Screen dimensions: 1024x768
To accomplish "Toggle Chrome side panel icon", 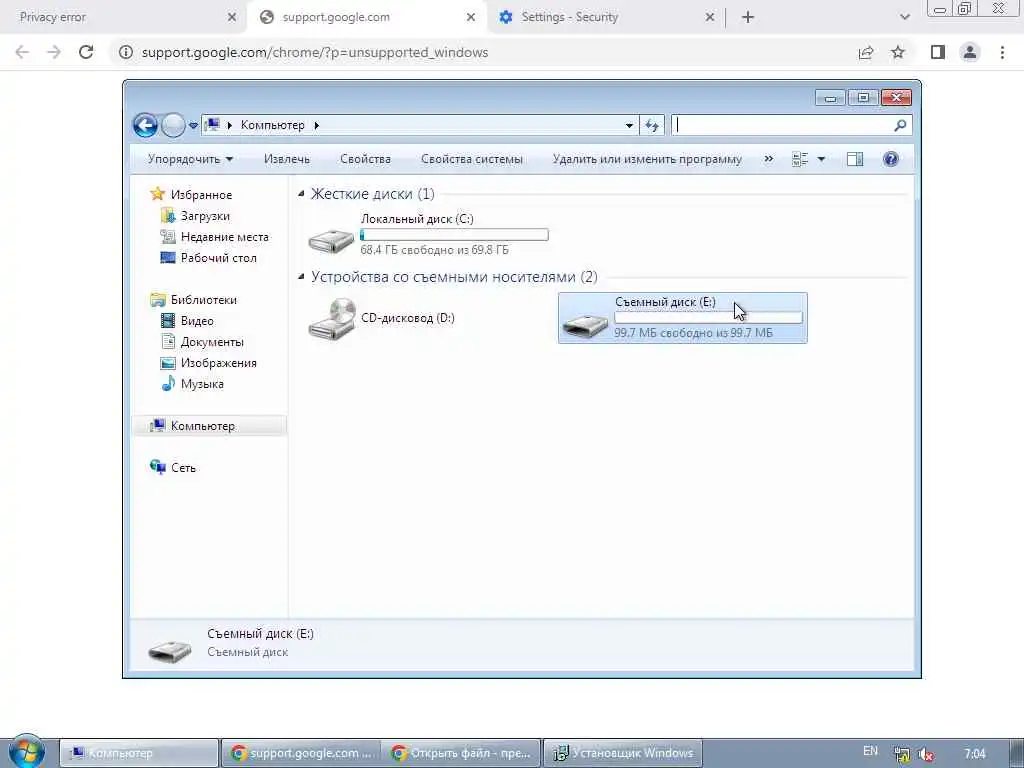I will [x=938, y=52].
